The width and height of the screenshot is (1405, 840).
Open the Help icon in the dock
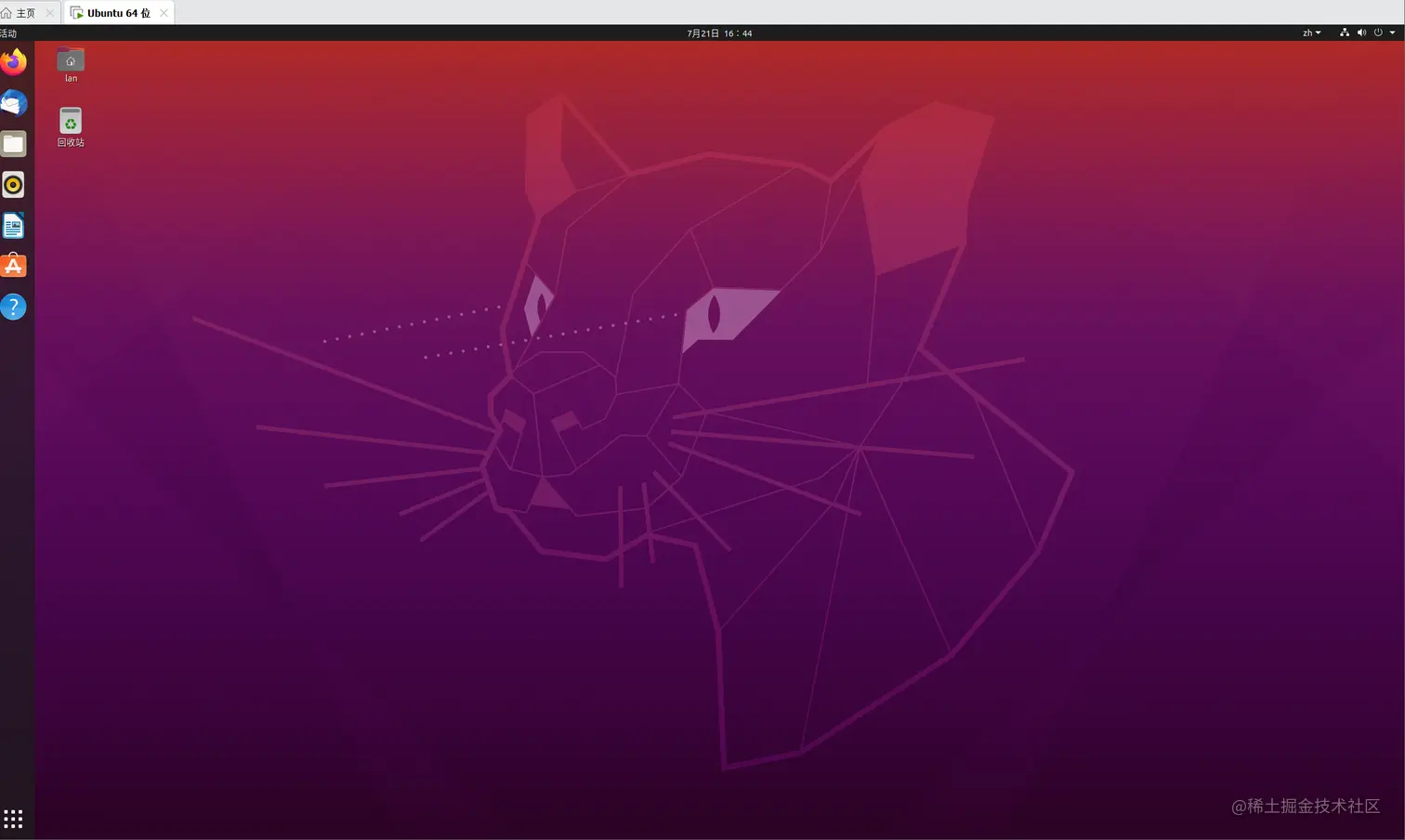coord(13,307)
